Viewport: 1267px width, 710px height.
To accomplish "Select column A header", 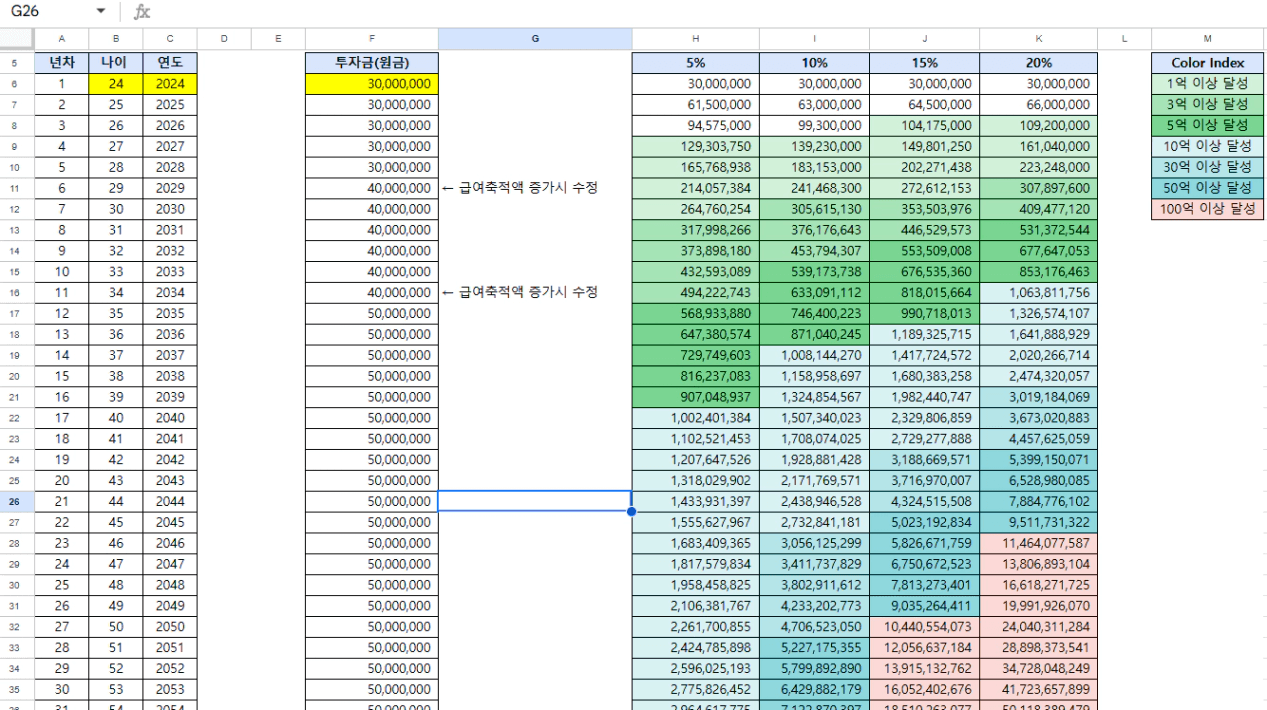I will pos(62,39).
